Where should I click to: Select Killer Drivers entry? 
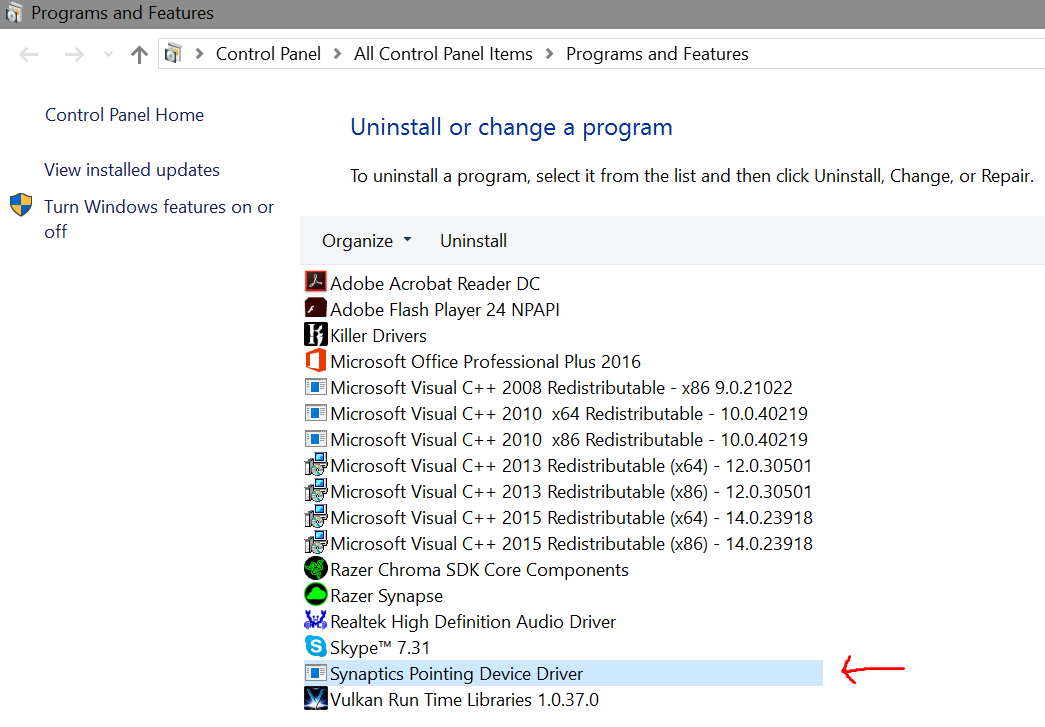point(378,335)
